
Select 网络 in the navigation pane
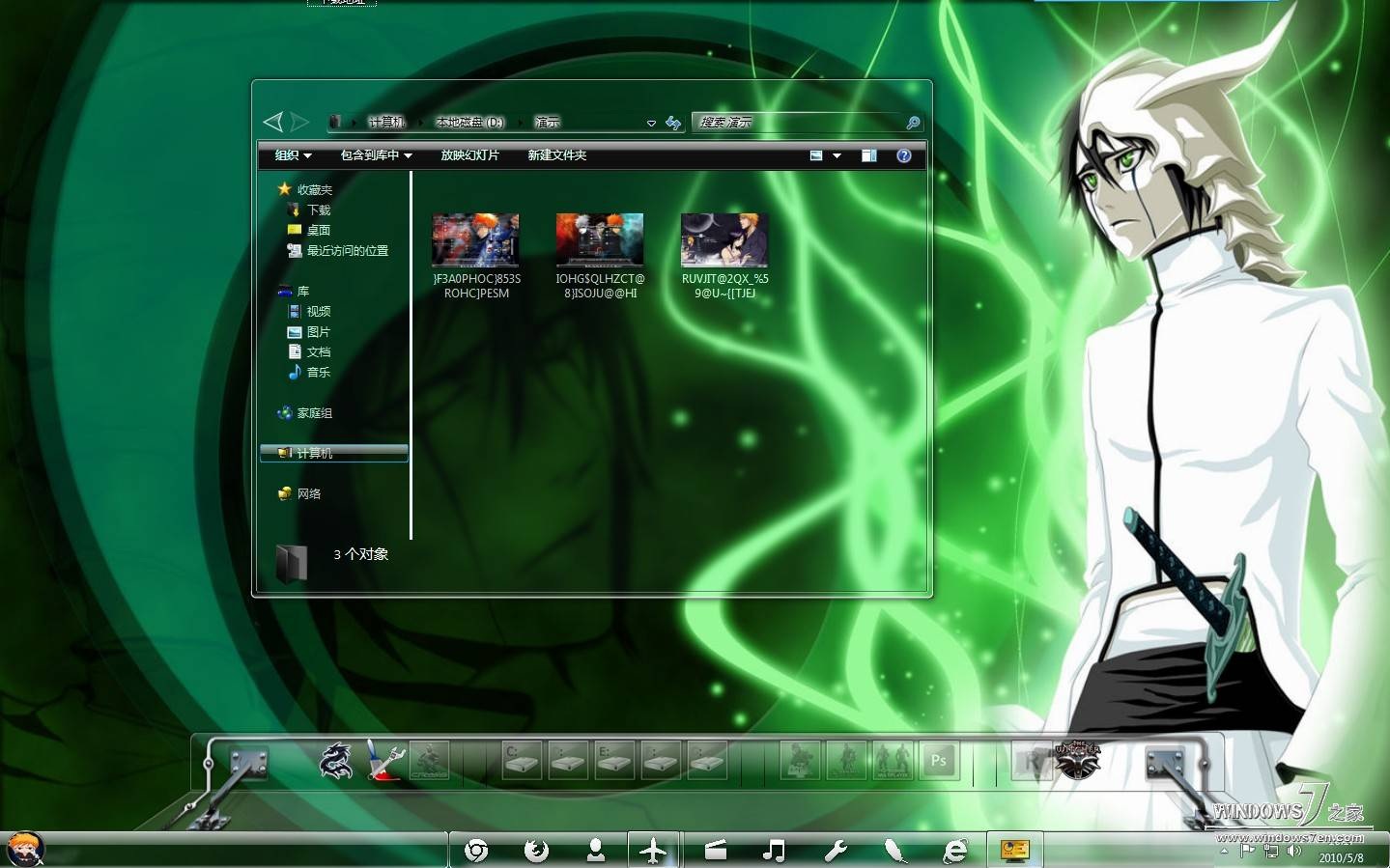(308, 494)
